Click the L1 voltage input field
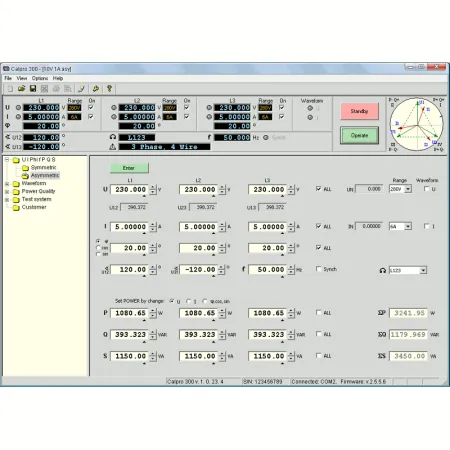450x450 pixels. click(130, 189)
